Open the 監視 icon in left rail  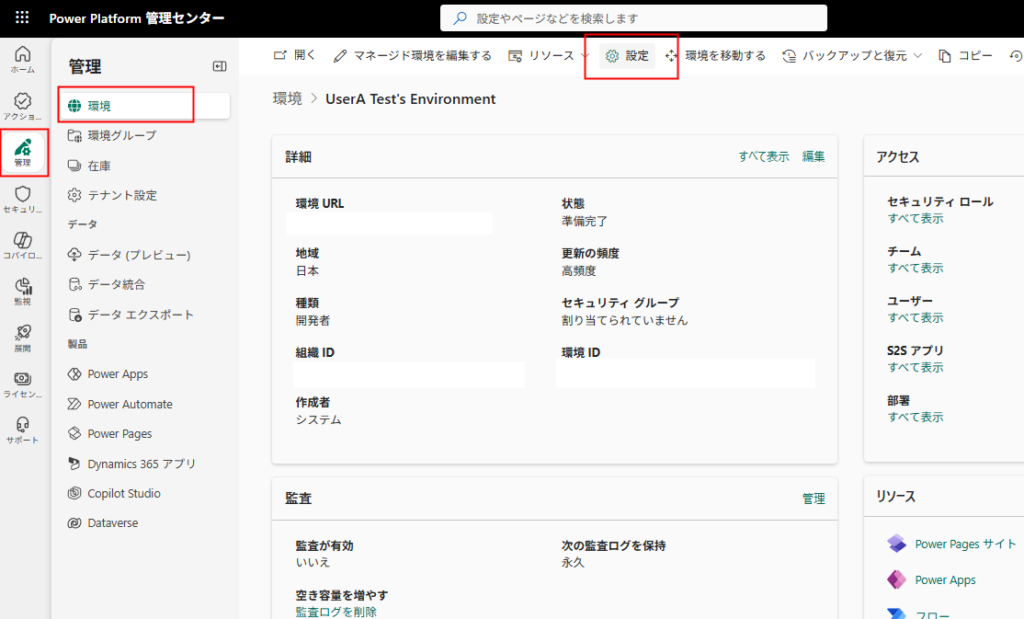(x=22, y=291)
